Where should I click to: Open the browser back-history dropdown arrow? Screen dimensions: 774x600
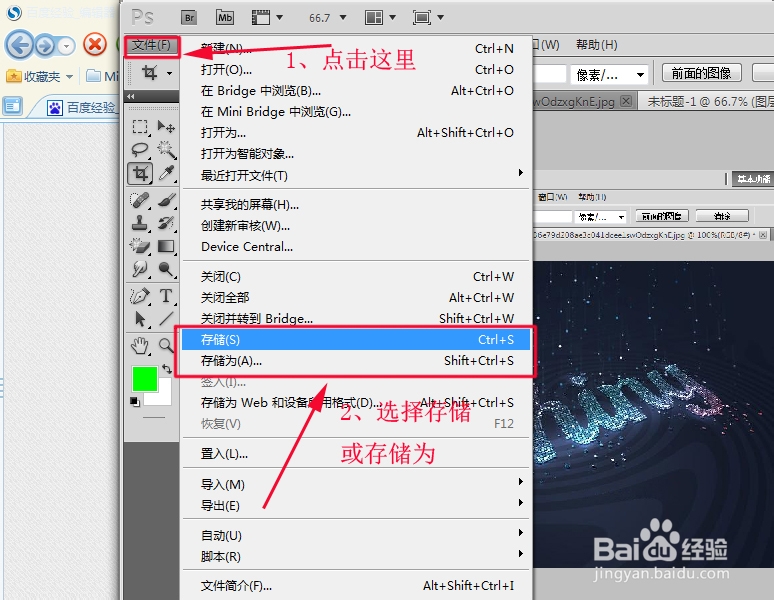[66, 46]
